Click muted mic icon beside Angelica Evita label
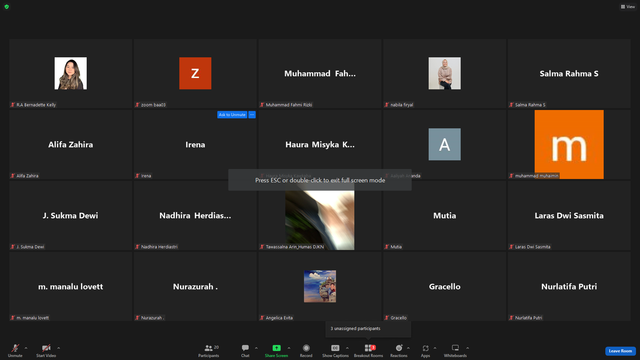The height and width of the screenshot is (360, 640). point(262,318)
